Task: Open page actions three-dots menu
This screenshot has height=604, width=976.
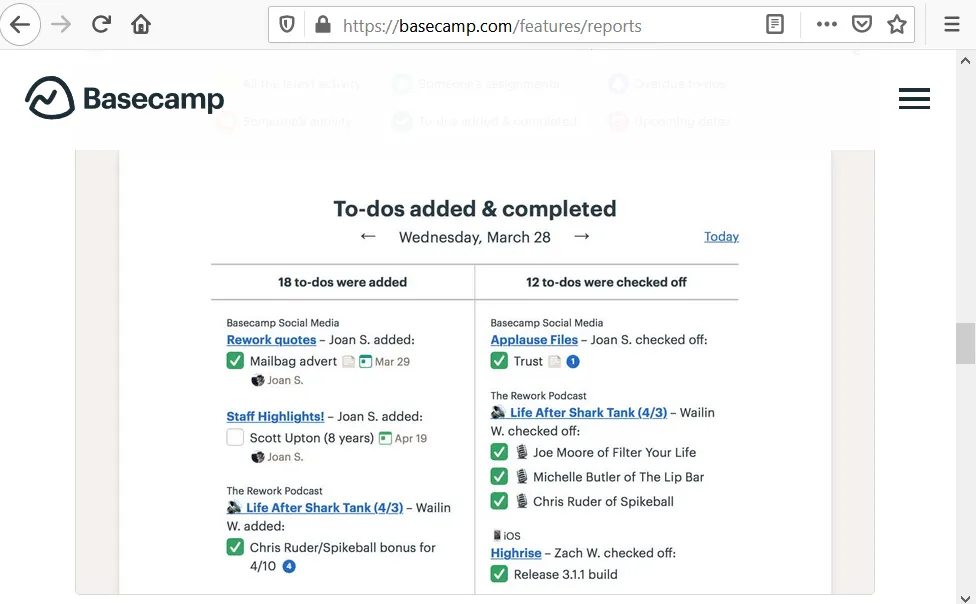Action: tap(827, 24)
